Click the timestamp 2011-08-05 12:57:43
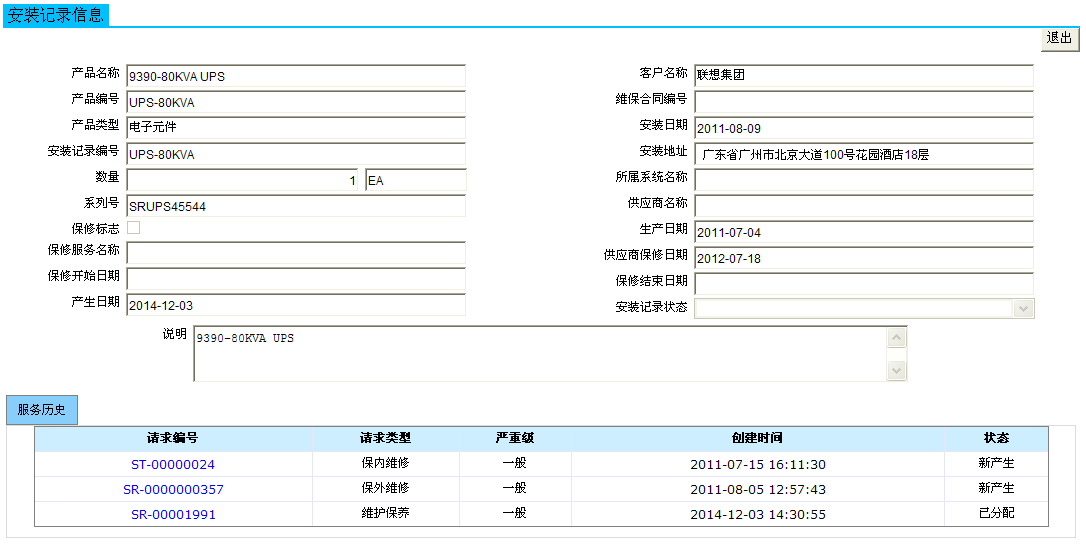This screenshot has width=1086, height=544. point(758,489)
